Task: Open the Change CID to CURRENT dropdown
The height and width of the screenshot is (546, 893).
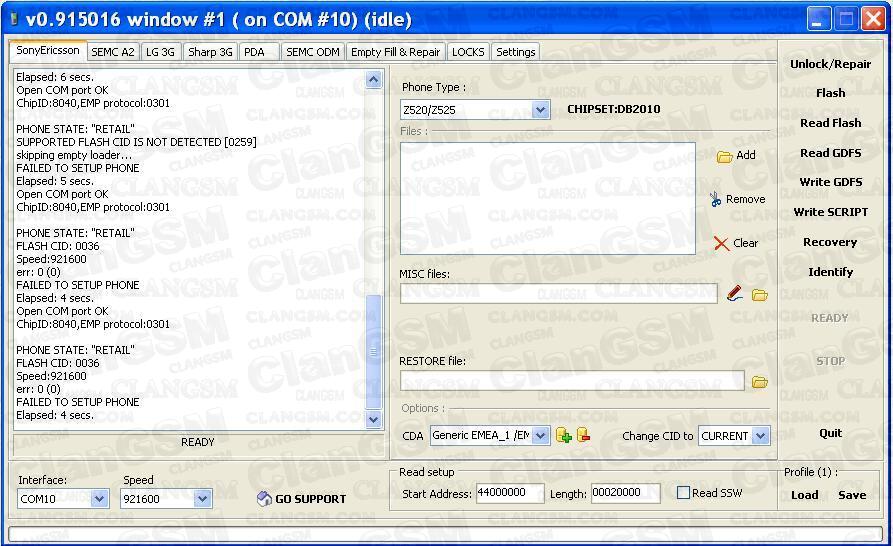Action: (x=760, y=436)
